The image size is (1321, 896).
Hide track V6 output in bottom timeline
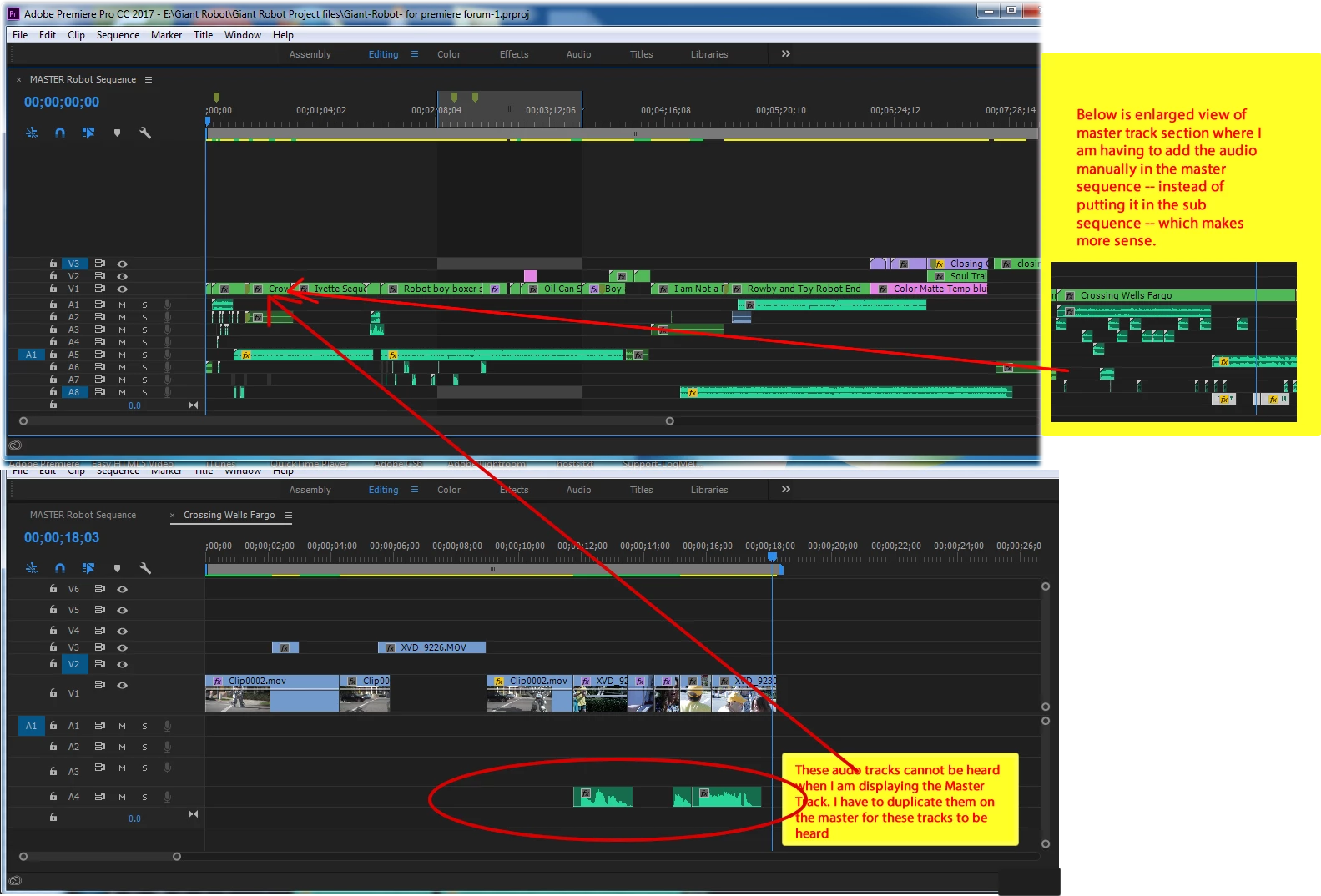(123, 589)
